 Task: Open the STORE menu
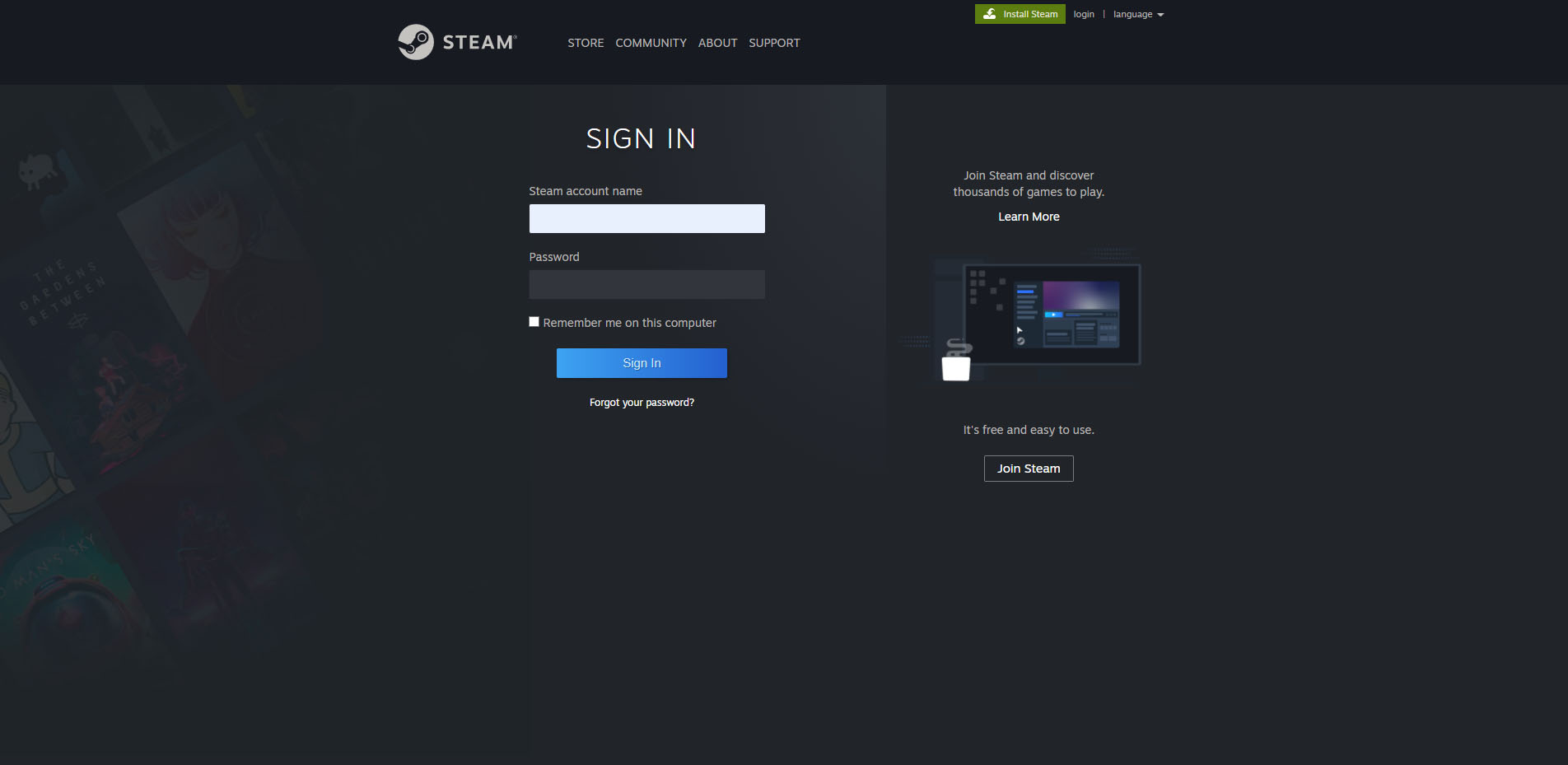click(x=586, y=43)
